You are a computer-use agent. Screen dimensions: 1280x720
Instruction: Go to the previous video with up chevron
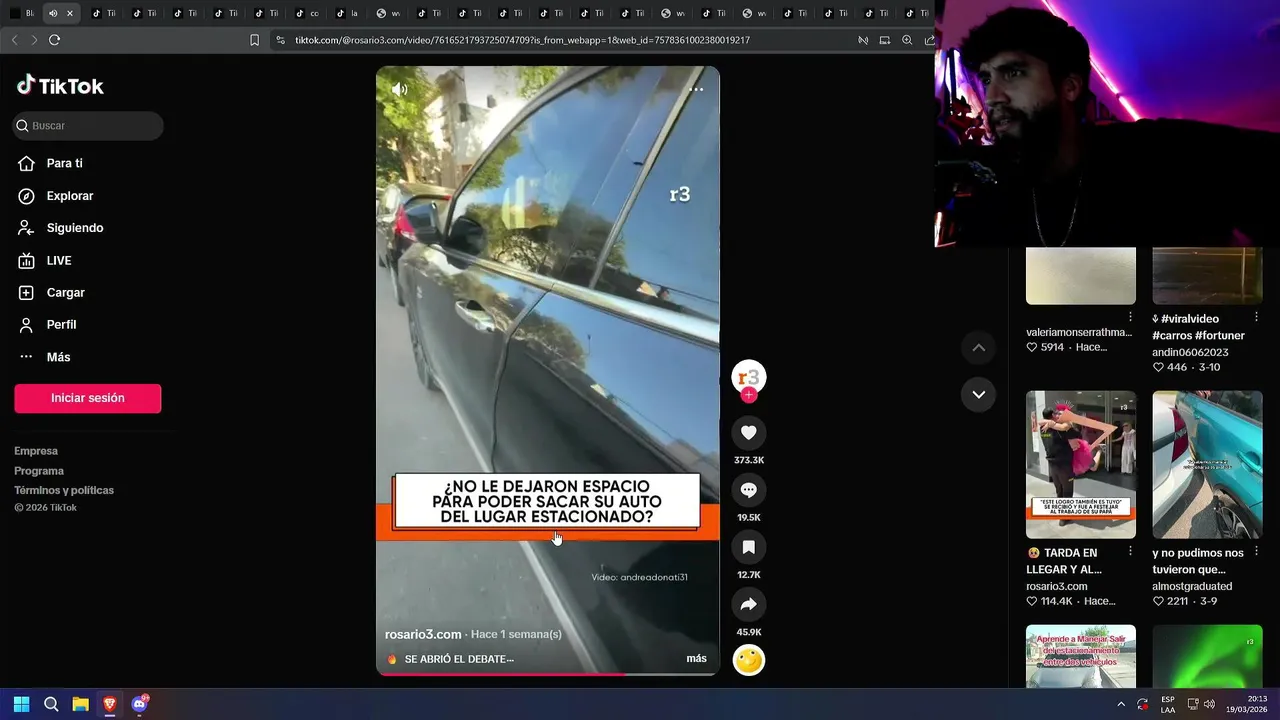979,347
